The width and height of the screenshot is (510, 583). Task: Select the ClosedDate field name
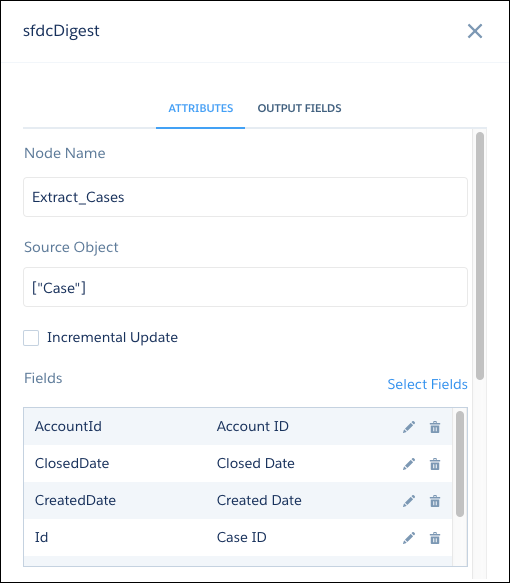[x=72, y=463]
